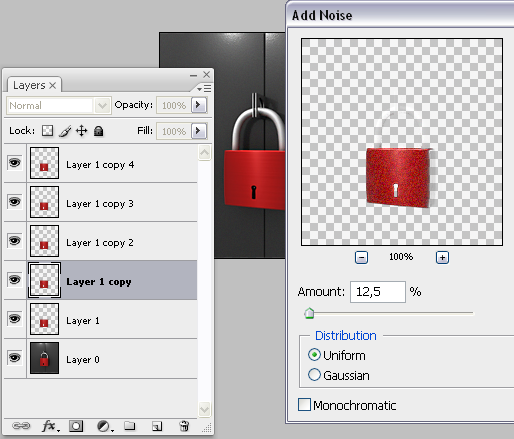
Task: Click the delete layer trash icon
Action: pos(184,426)
